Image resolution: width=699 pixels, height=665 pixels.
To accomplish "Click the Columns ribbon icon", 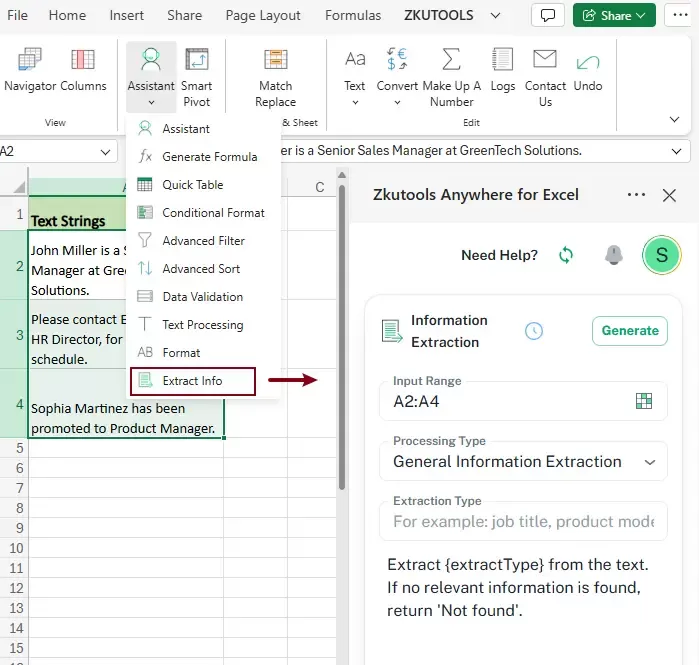I will click(83, 59).
